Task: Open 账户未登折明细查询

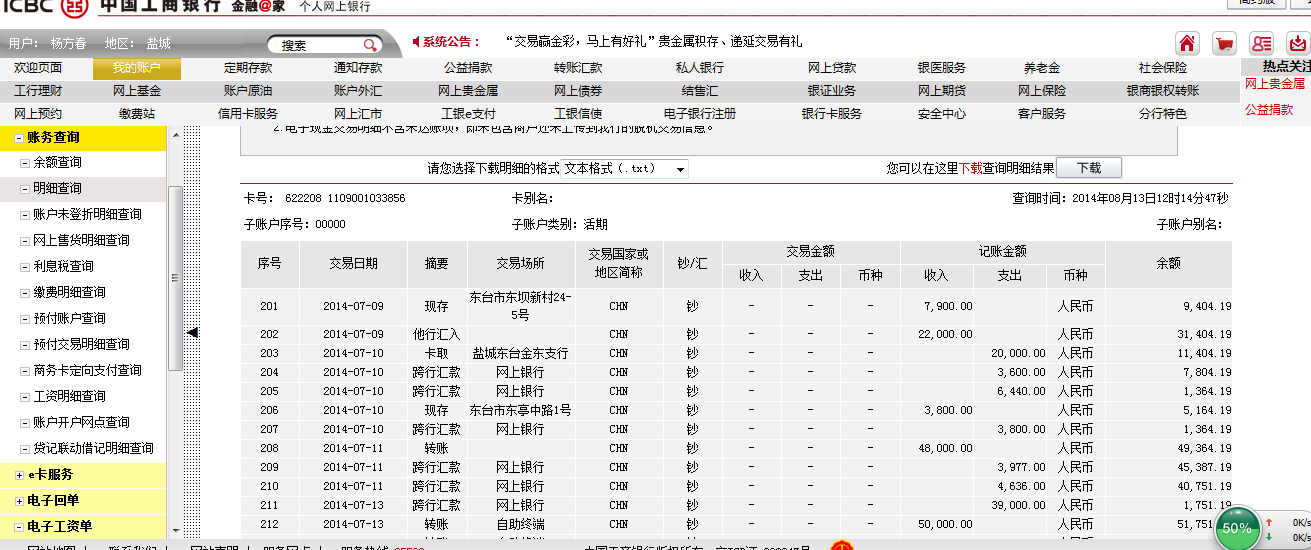Action: 88,214
